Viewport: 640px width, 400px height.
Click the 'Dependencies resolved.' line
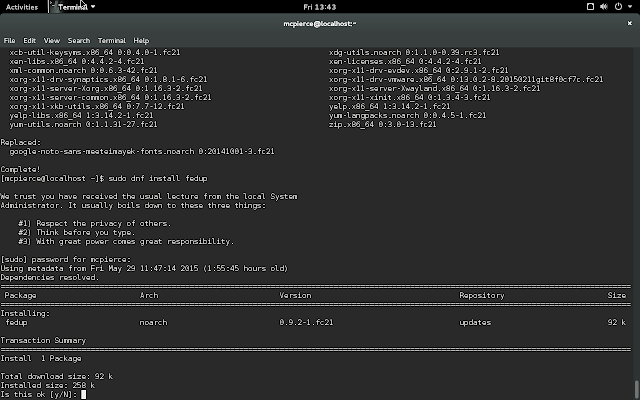point(50,277)
